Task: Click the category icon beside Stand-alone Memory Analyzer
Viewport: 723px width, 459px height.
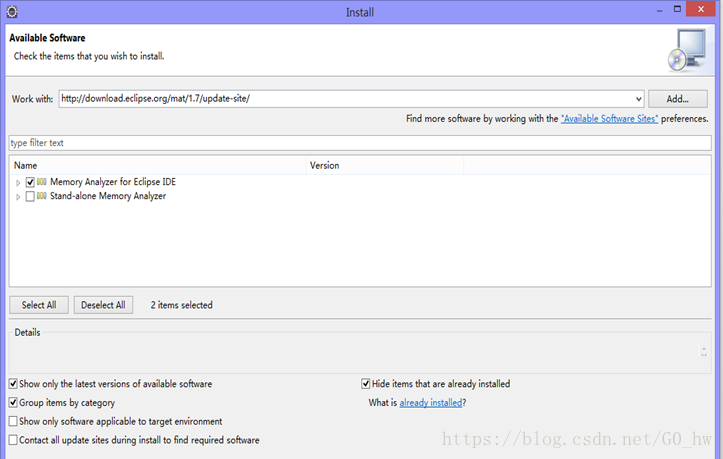Action: (41, 196)
